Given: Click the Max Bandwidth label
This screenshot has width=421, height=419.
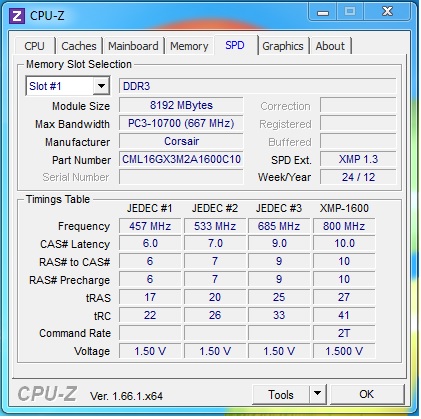Looking at the screenshot, I should [x=72, y=124].
